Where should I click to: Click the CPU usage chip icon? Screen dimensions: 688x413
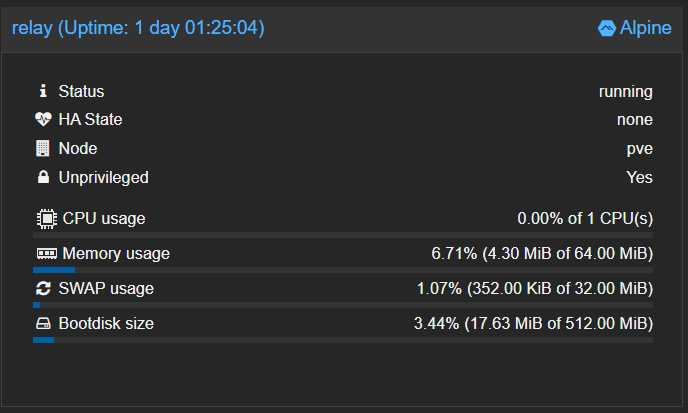[47, 219]
